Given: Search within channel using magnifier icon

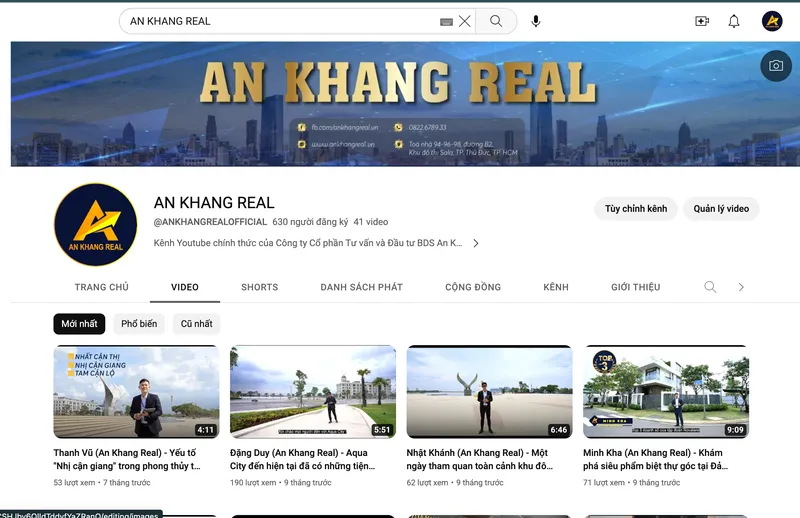Looking at the screenshot, I should 710,287.
